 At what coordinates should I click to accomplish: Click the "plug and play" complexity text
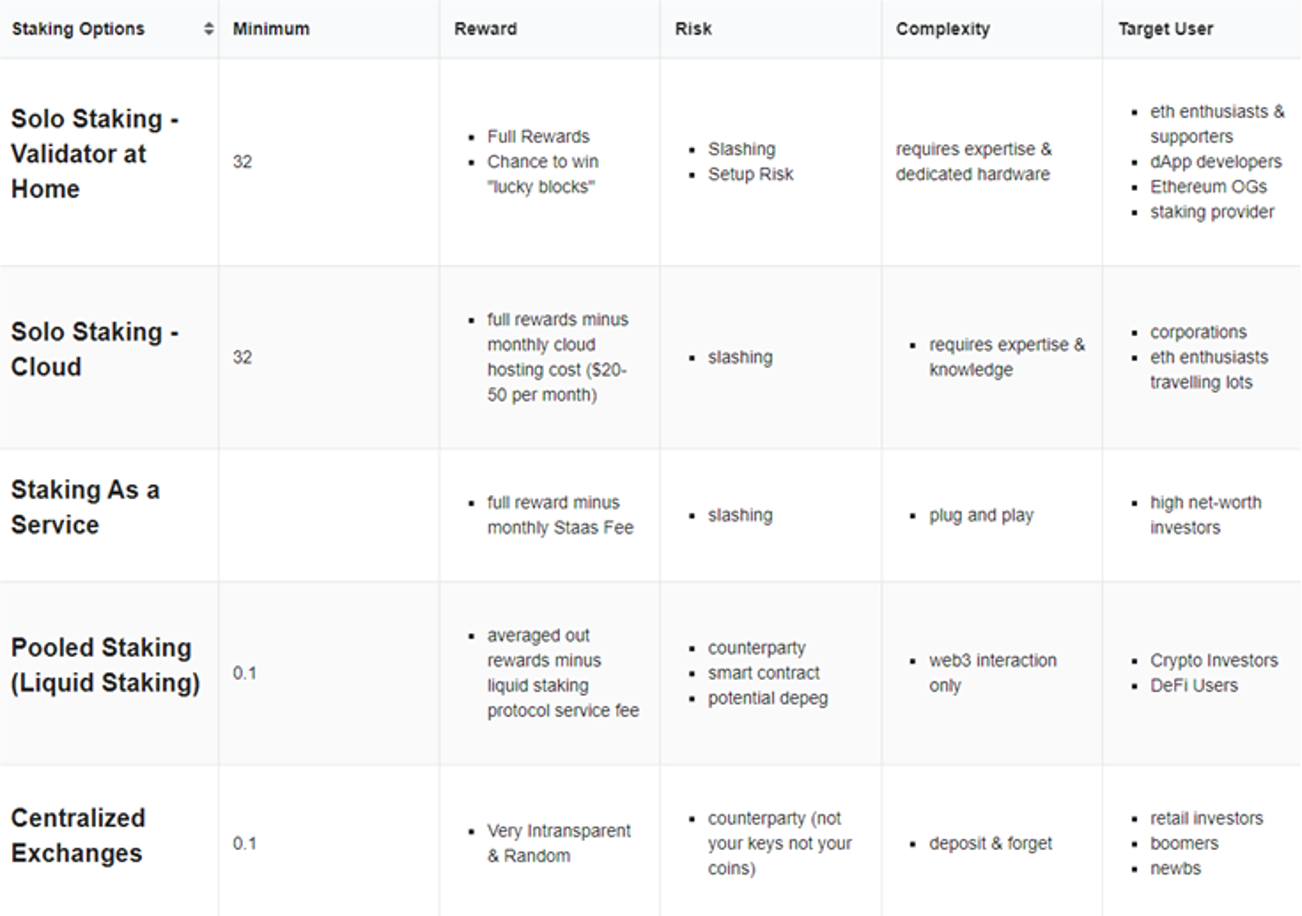point(981,515)
